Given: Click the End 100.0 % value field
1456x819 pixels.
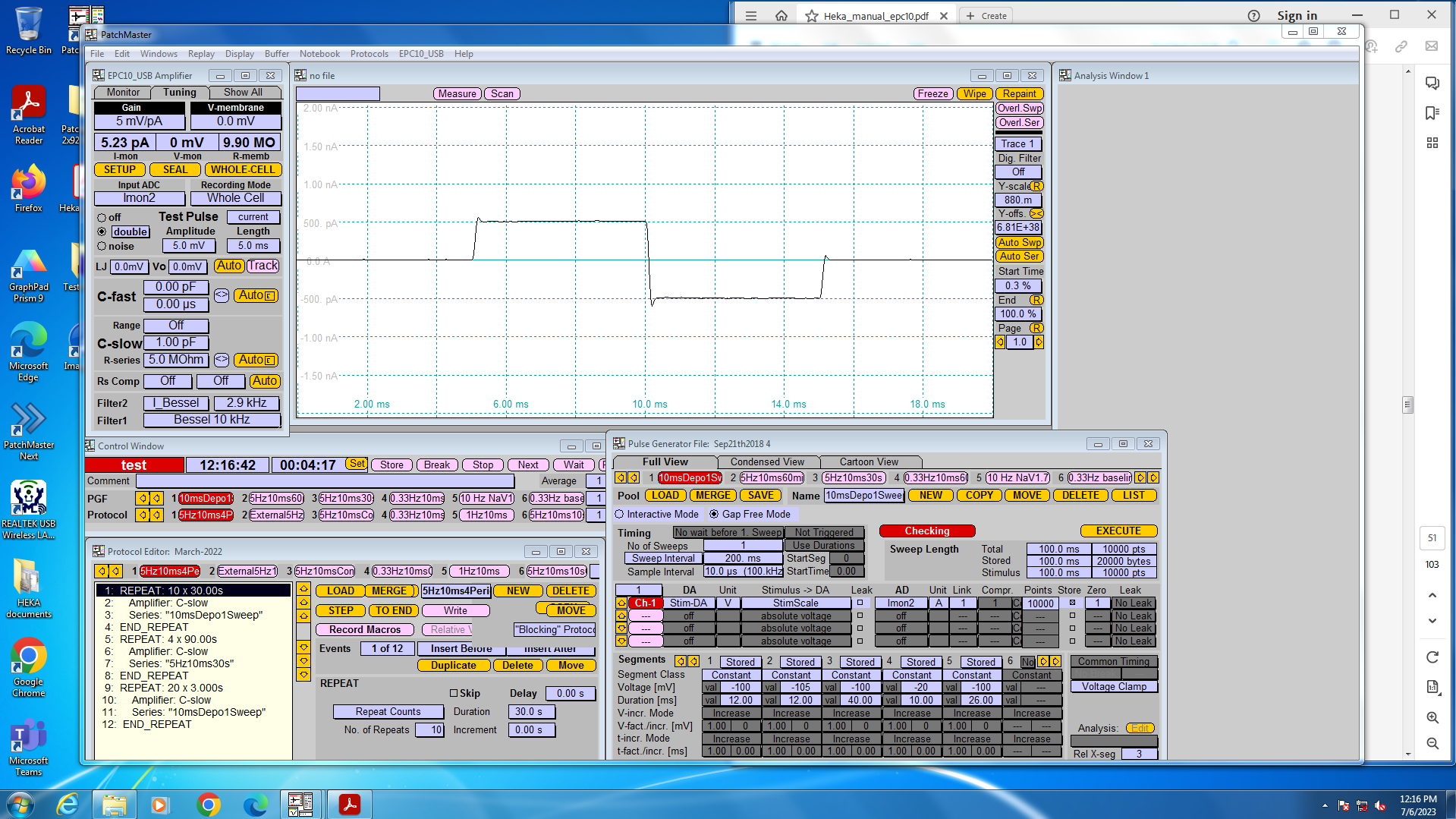Looking at the screenshot, I should [x=1018, y=314].
